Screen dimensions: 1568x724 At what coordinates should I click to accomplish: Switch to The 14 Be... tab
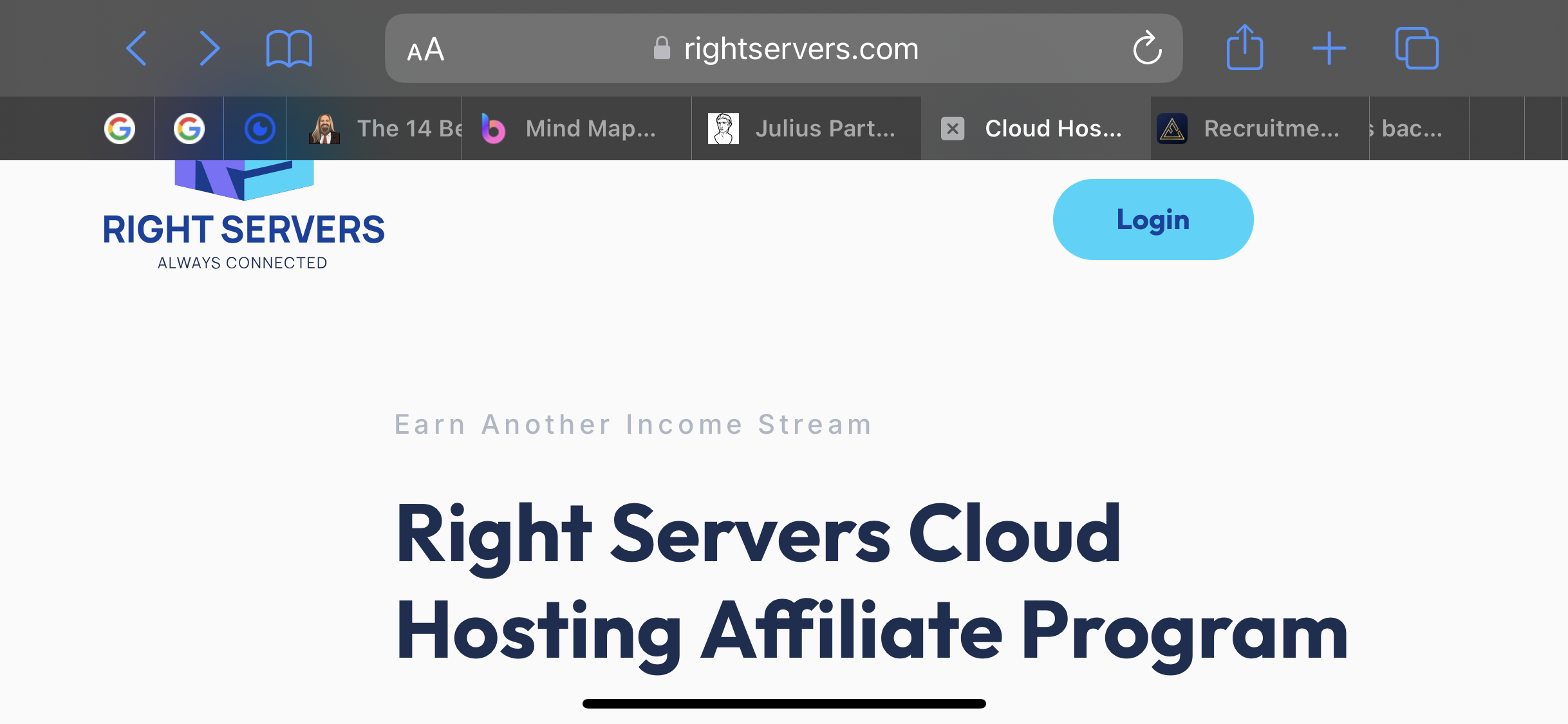[375, 129]
